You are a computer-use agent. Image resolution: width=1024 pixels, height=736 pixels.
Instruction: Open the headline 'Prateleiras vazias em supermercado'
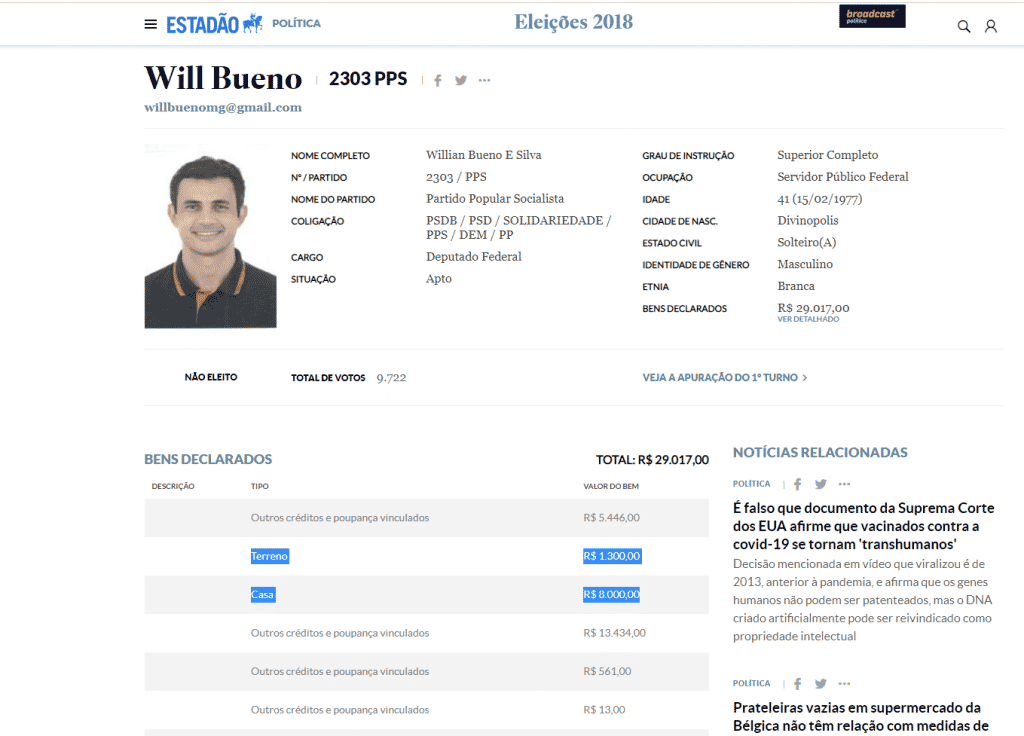pyautogui.click(x=861, y=716)
